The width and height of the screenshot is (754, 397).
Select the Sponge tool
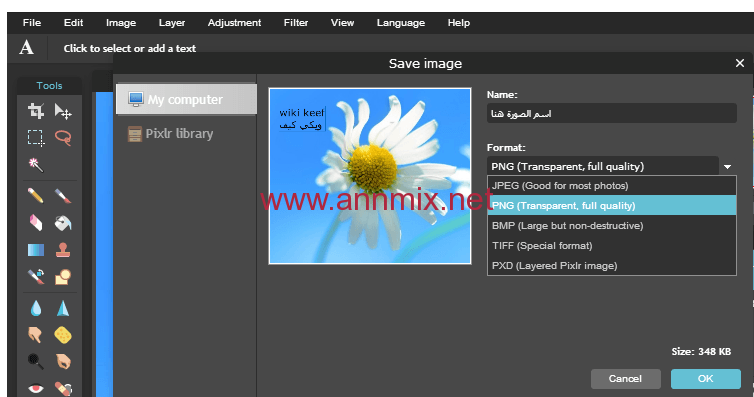pyautogui.click(x=63, y=335)
